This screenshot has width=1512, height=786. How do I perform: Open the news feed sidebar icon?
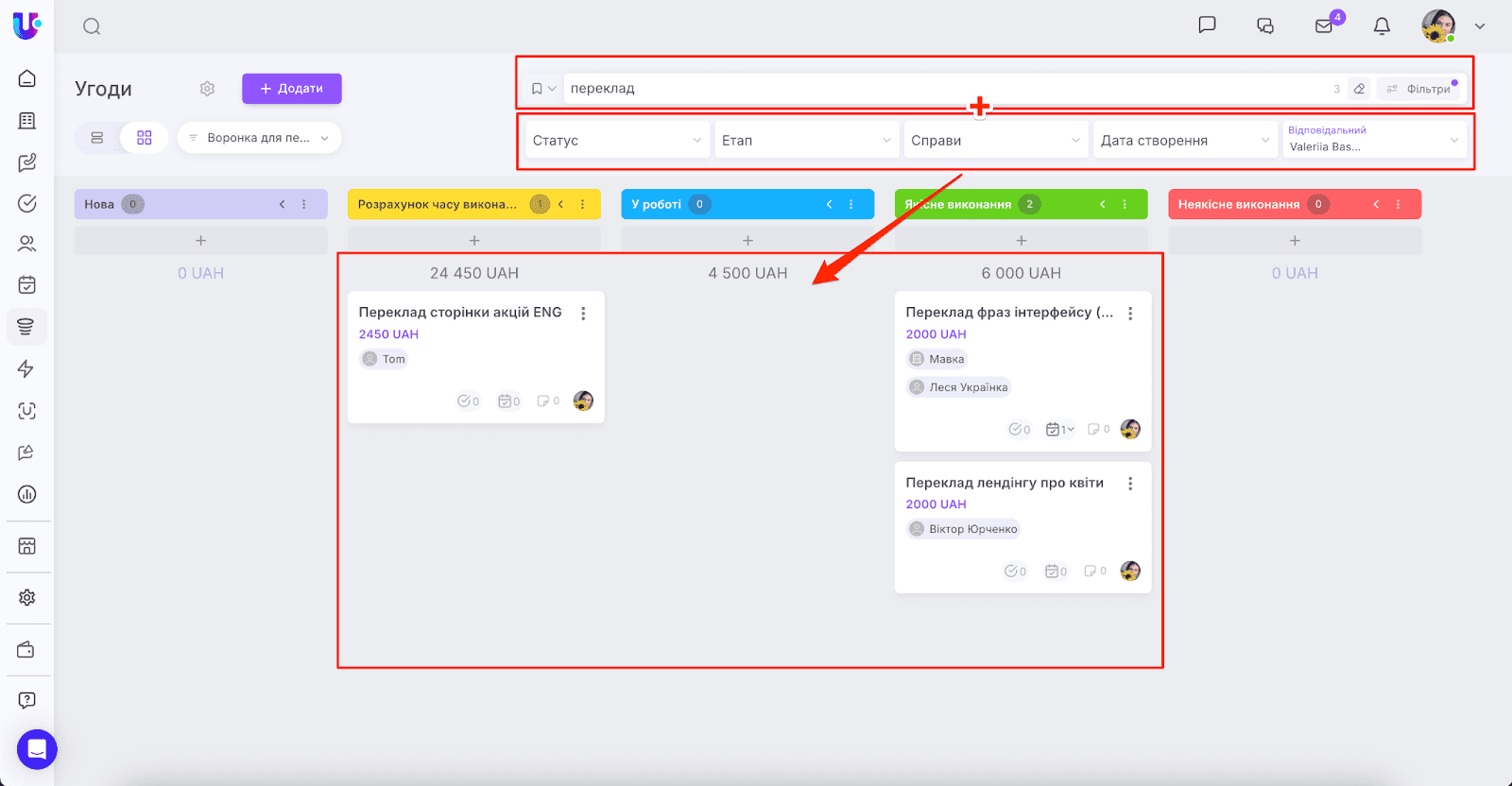[x=27, y=121]
